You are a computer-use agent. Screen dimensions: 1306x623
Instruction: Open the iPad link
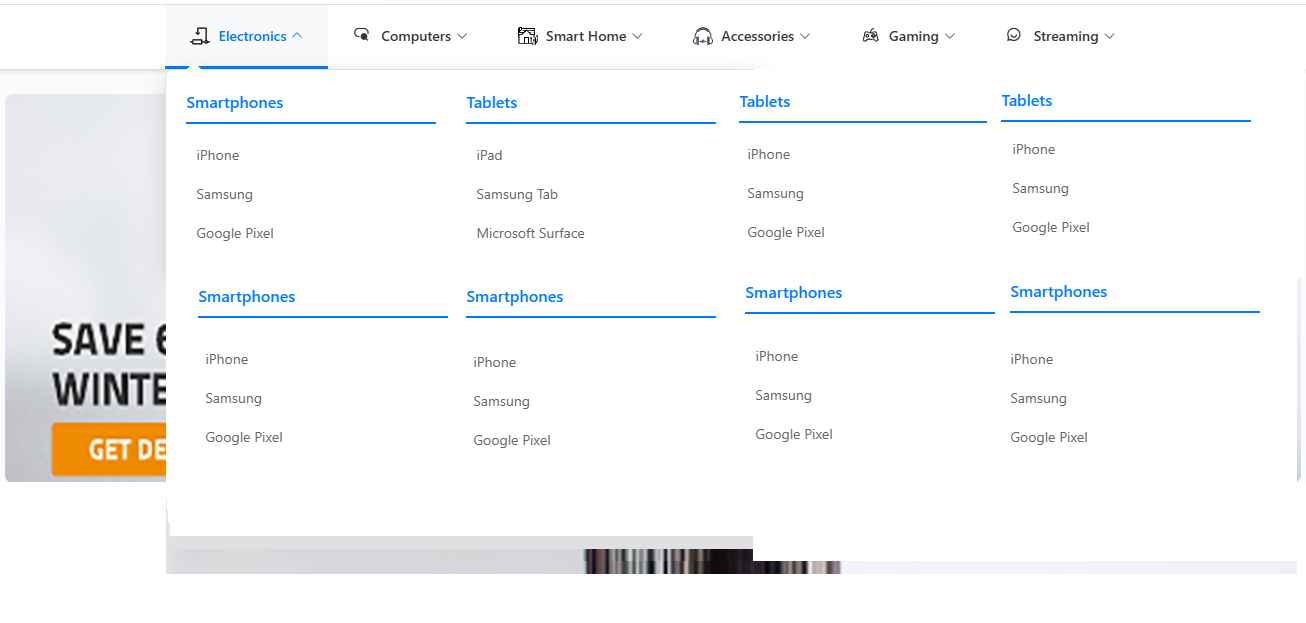click(x=490, y=155)
